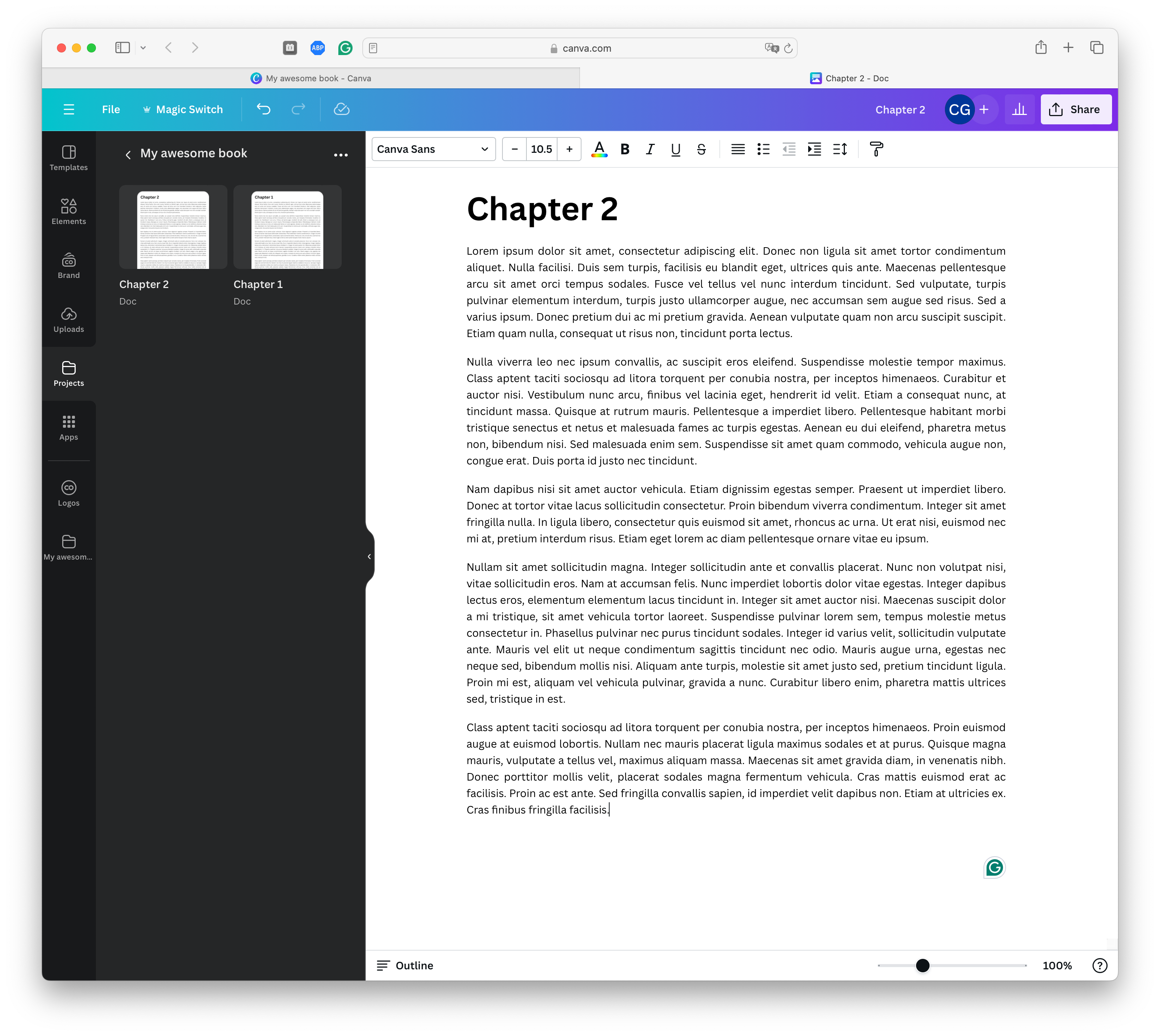Open the Elements panel in sidebar
The image size is (1160, 1036).
pos(68,211)
